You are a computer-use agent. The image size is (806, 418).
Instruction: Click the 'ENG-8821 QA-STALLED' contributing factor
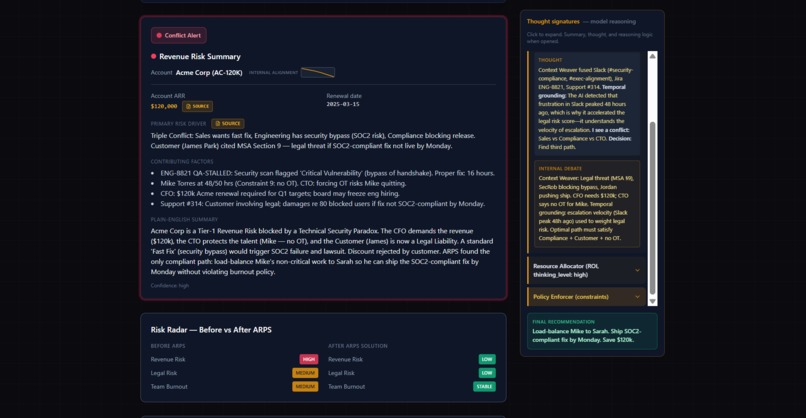pyautogui.click(x=327, y=173)
